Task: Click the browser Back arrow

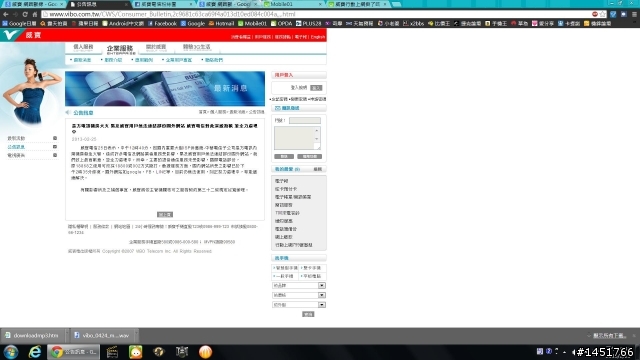Action: click(5, 14)
